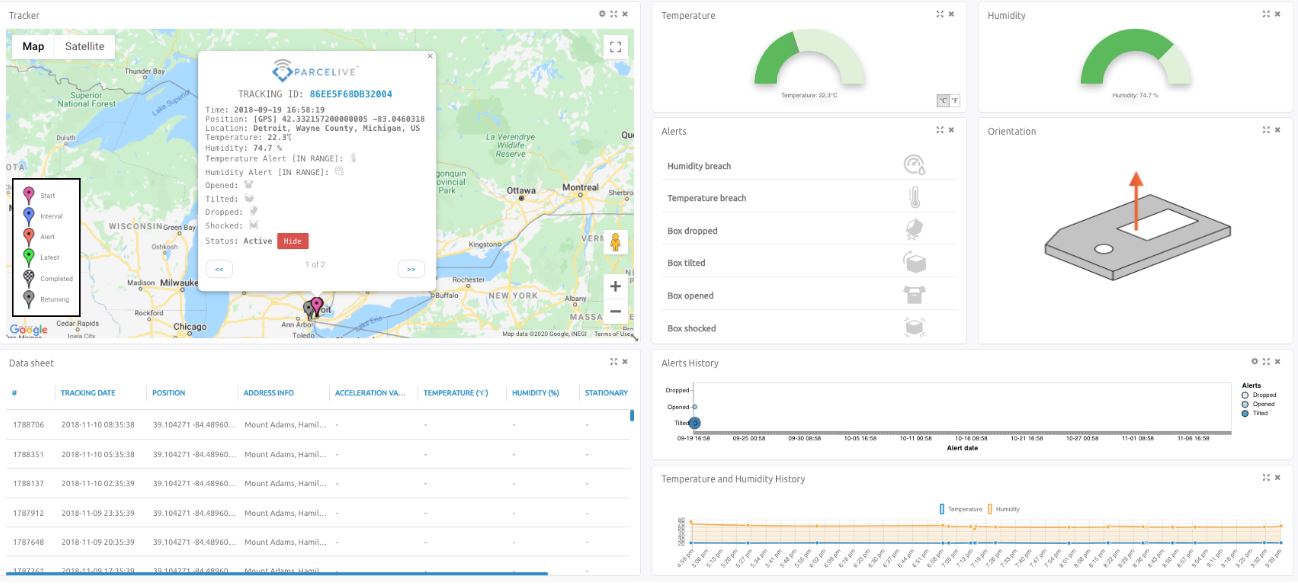The height and width of the screenshot is (585, 1298).
Task: Expand the Orientation panel
Action: (x=1266, y=130)
